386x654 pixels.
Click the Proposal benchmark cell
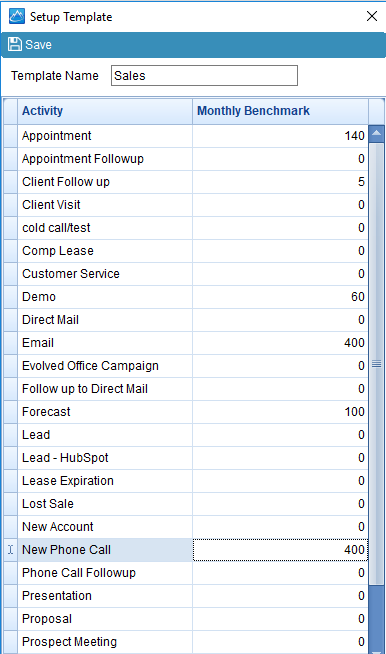click(x=280, y=619)
